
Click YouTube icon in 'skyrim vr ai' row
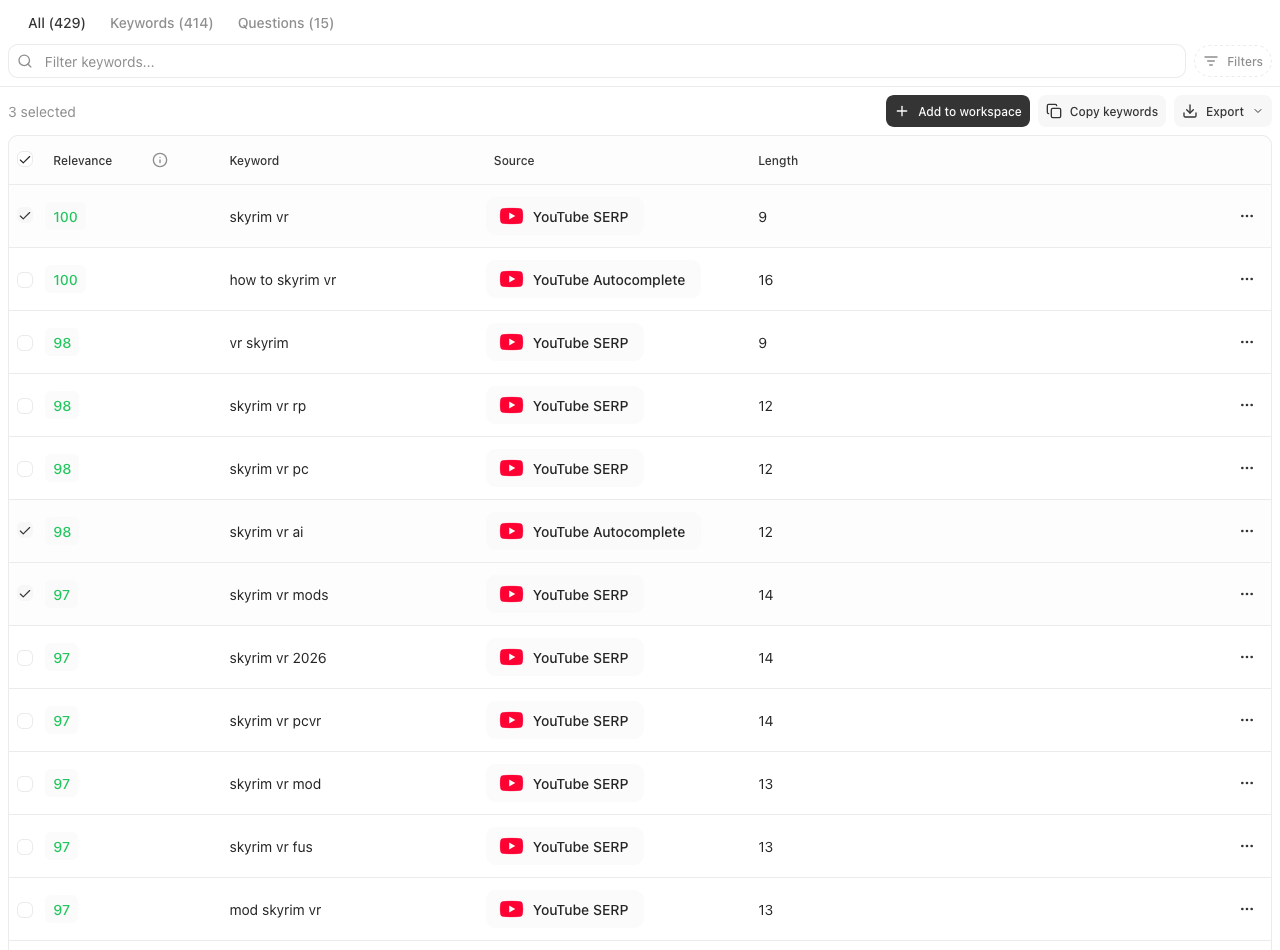pyautogui.click(x=511, y=531)
